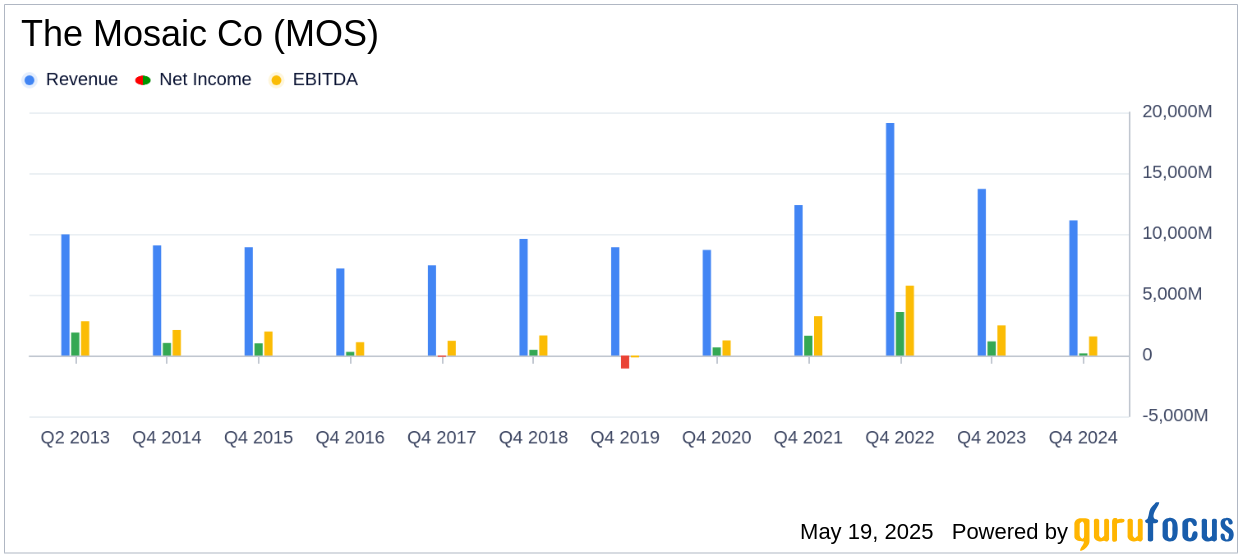The image size is (1242, 557).
Task: Select the Q4 2018 Revenue bar
Action: click(523, 297)
